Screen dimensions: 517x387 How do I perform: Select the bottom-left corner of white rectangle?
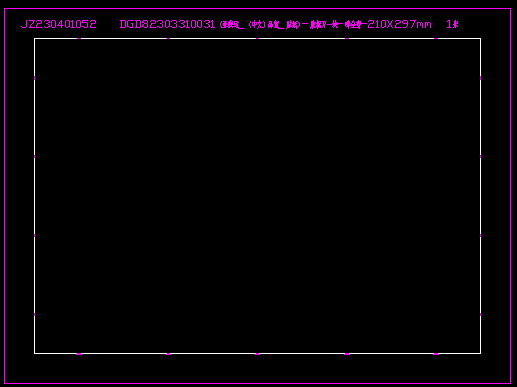point(35,353)
